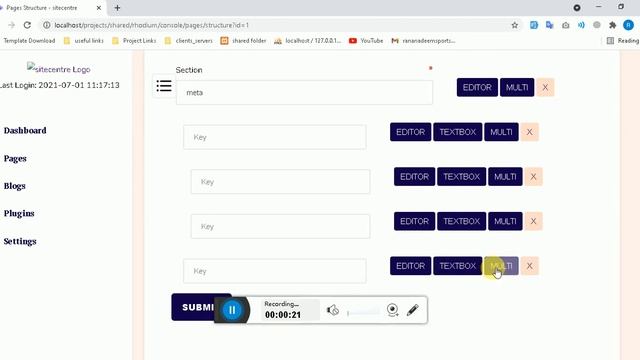This screenshot has width=640, height=360.
Task: Delete the second Key row with X
Action: pyautogui.click(x=533, y=176)
